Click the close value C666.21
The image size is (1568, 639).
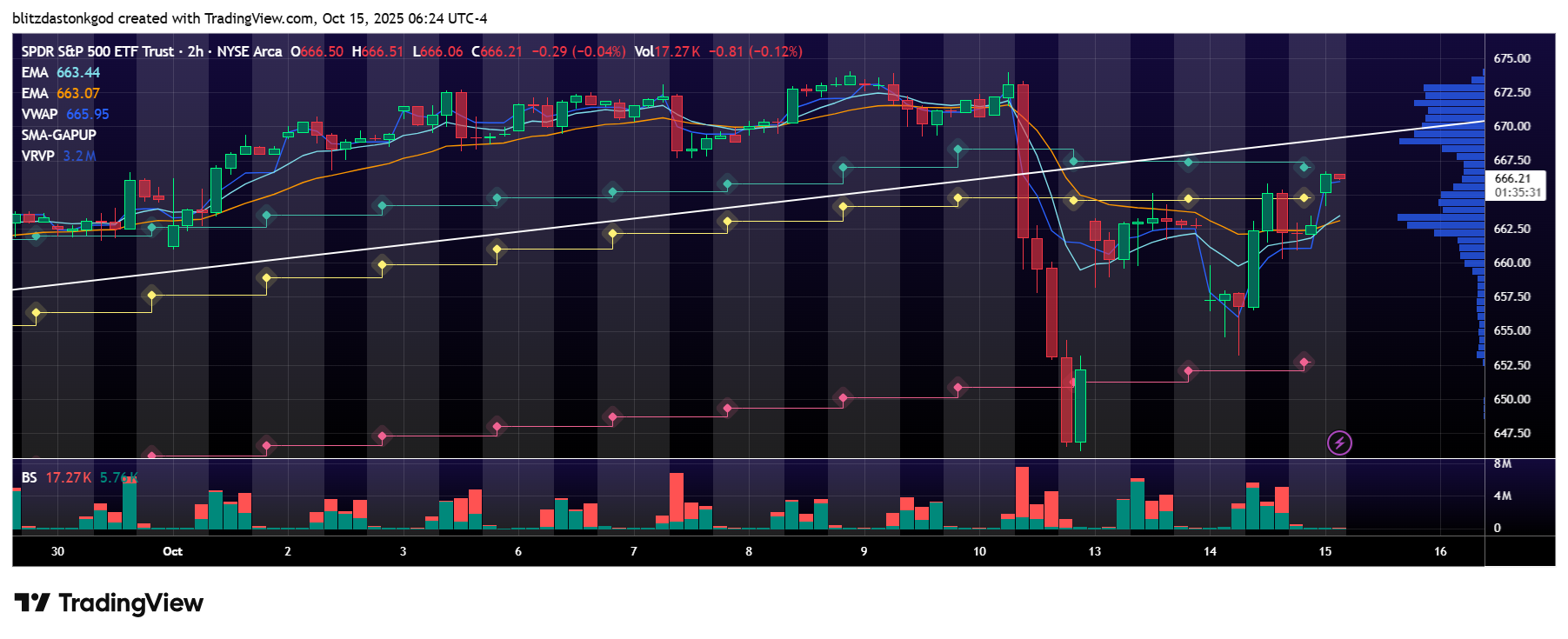pos(497,51)
